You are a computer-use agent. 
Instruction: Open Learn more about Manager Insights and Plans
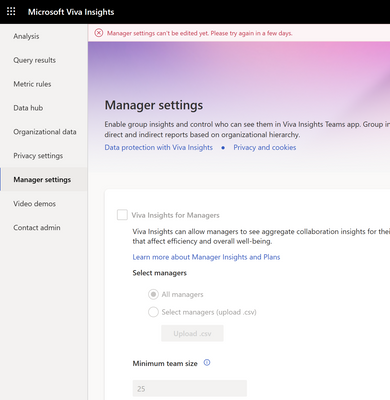(206, 257)
